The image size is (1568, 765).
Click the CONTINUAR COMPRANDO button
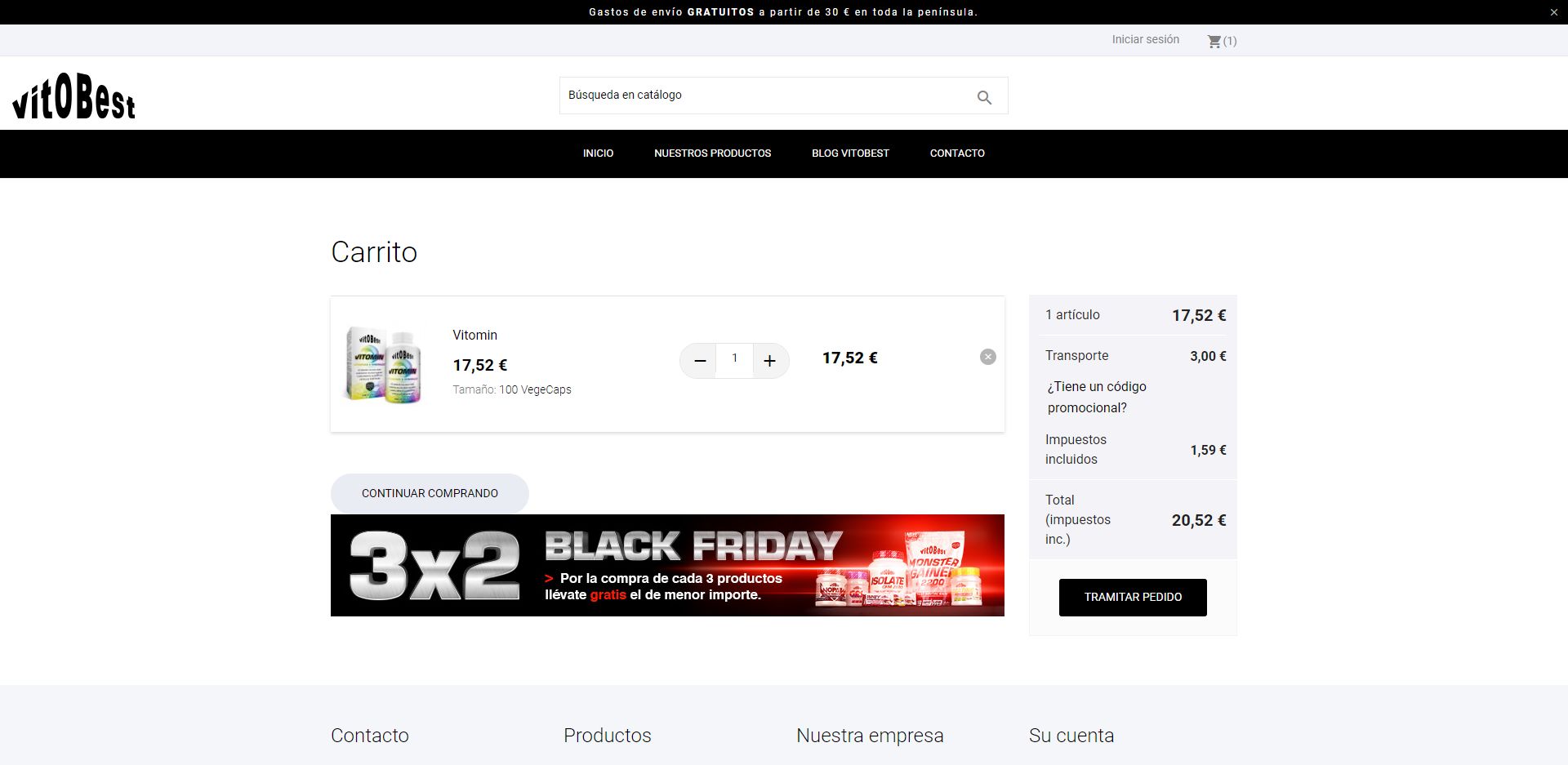[430, 493]
